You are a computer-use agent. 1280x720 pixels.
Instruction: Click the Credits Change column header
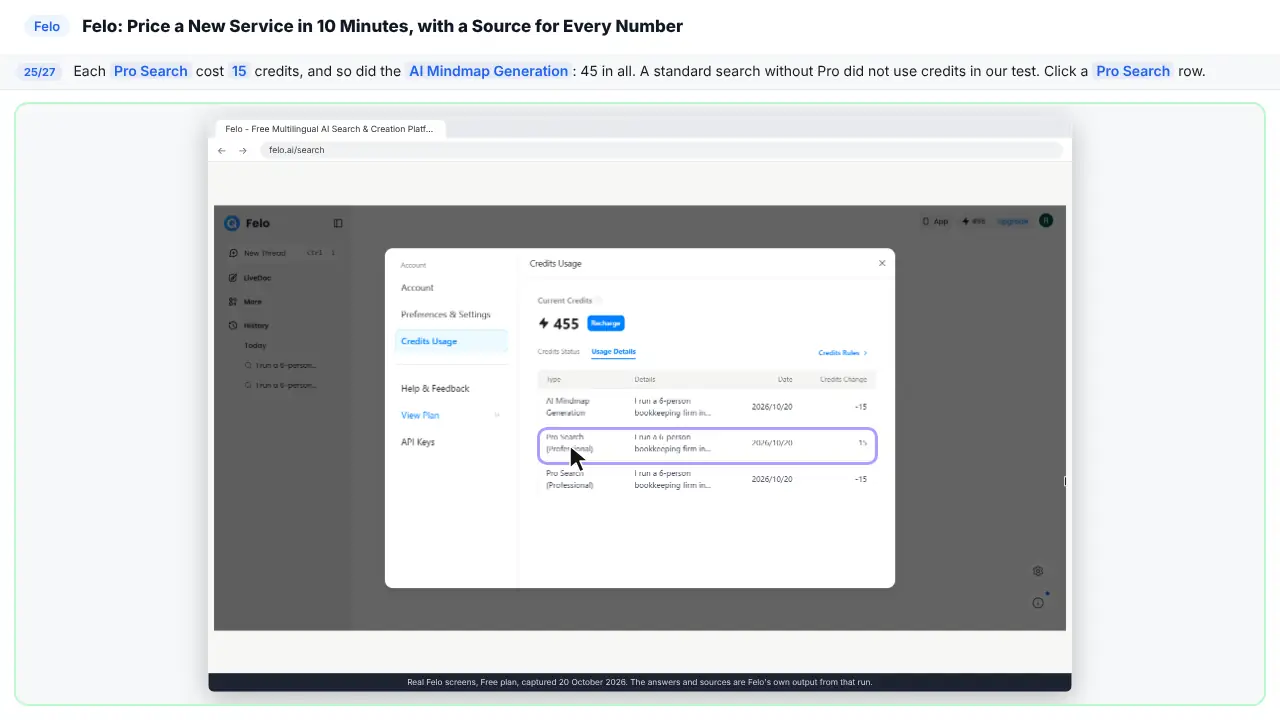[843, 380]
